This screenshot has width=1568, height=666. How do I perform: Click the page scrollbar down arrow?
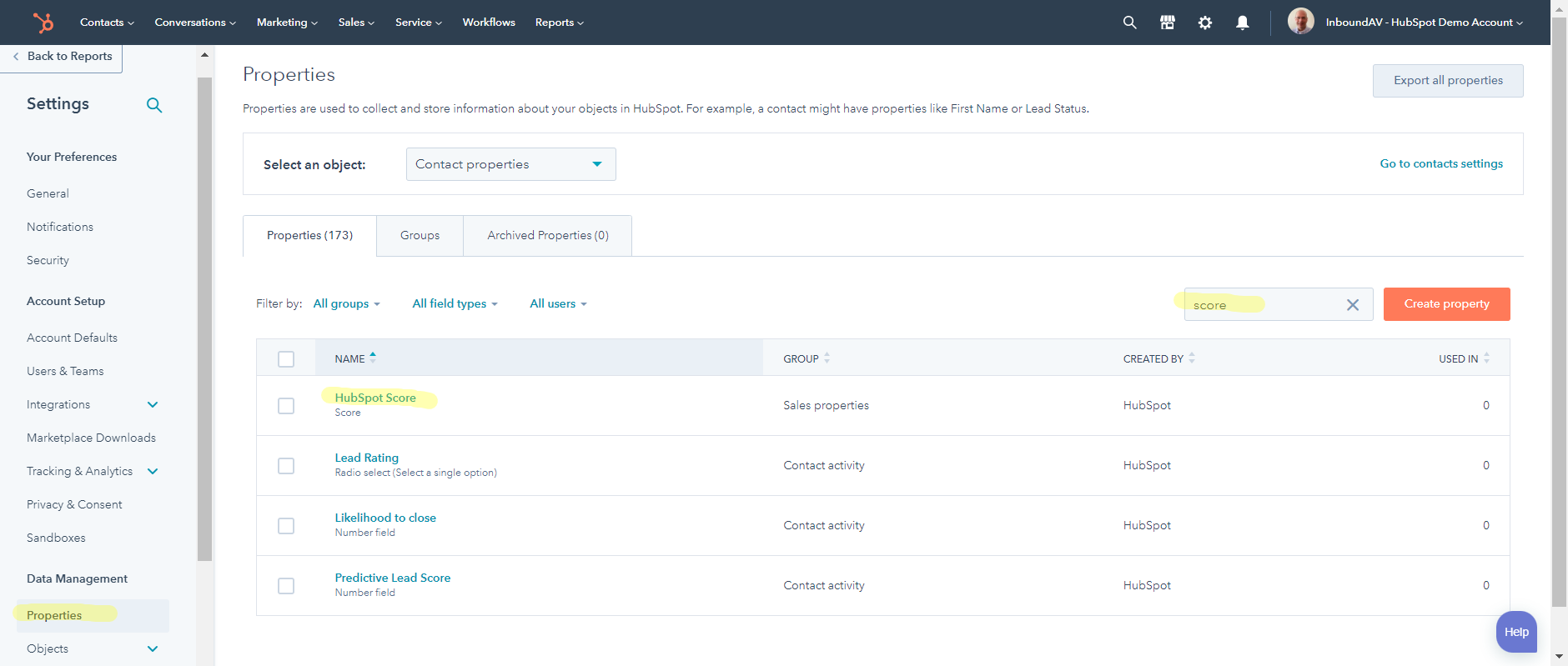click(1560, 658)
